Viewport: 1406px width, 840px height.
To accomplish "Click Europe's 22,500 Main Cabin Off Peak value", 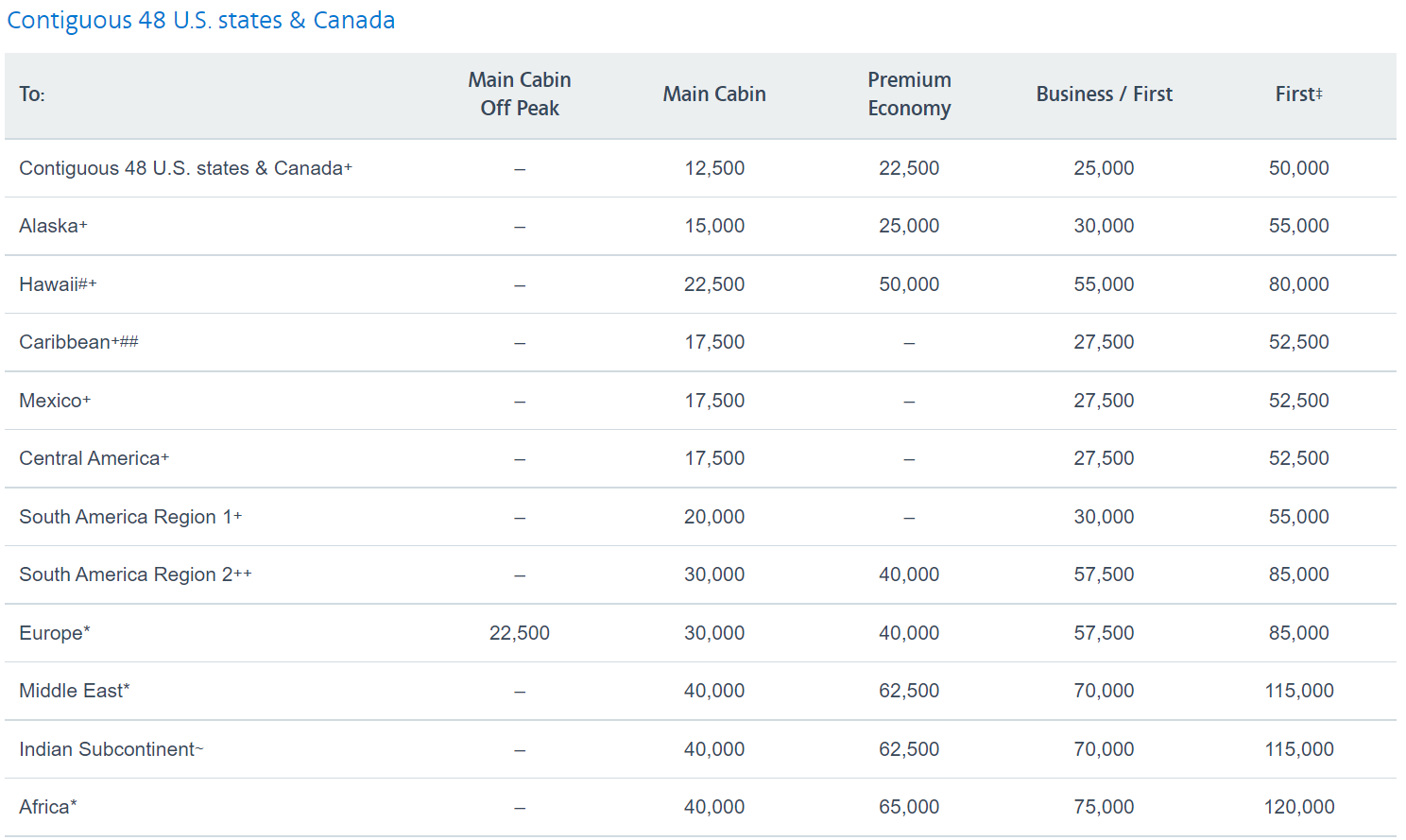I will coord(519,633).
